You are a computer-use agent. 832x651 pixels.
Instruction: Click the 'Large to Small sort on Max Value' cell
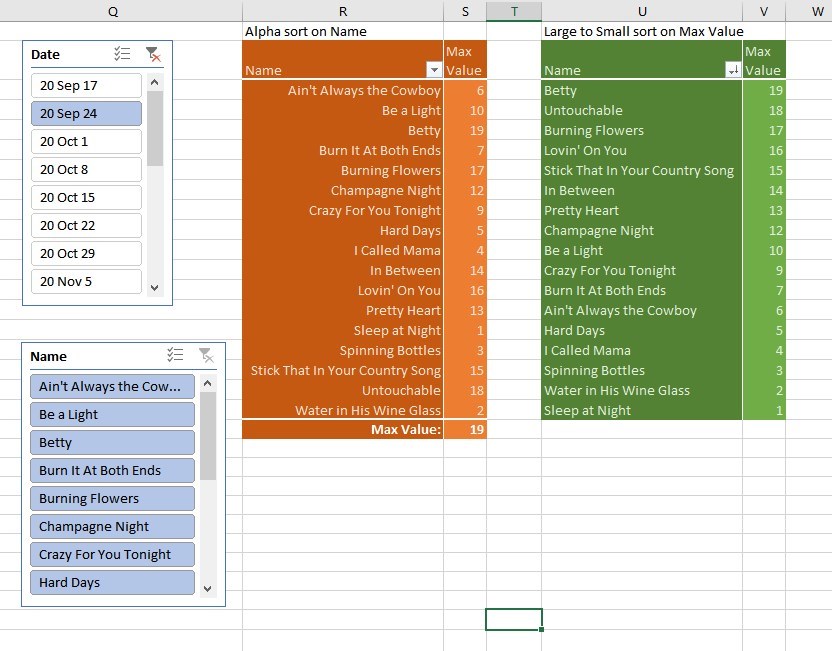pos(642,31)
